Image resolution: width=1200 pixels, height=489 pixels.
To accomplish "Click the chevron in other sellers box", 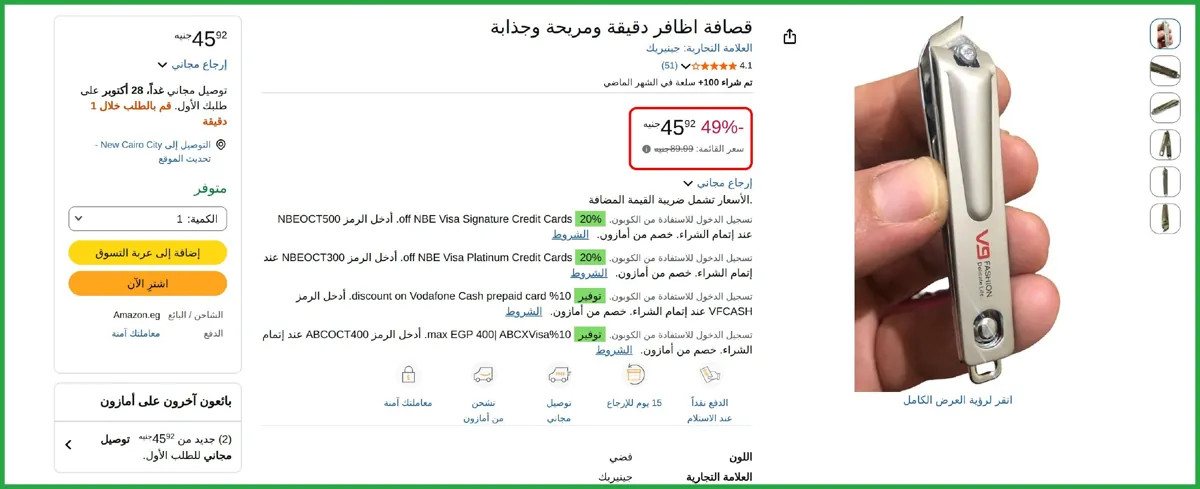I will pos(68,445).
